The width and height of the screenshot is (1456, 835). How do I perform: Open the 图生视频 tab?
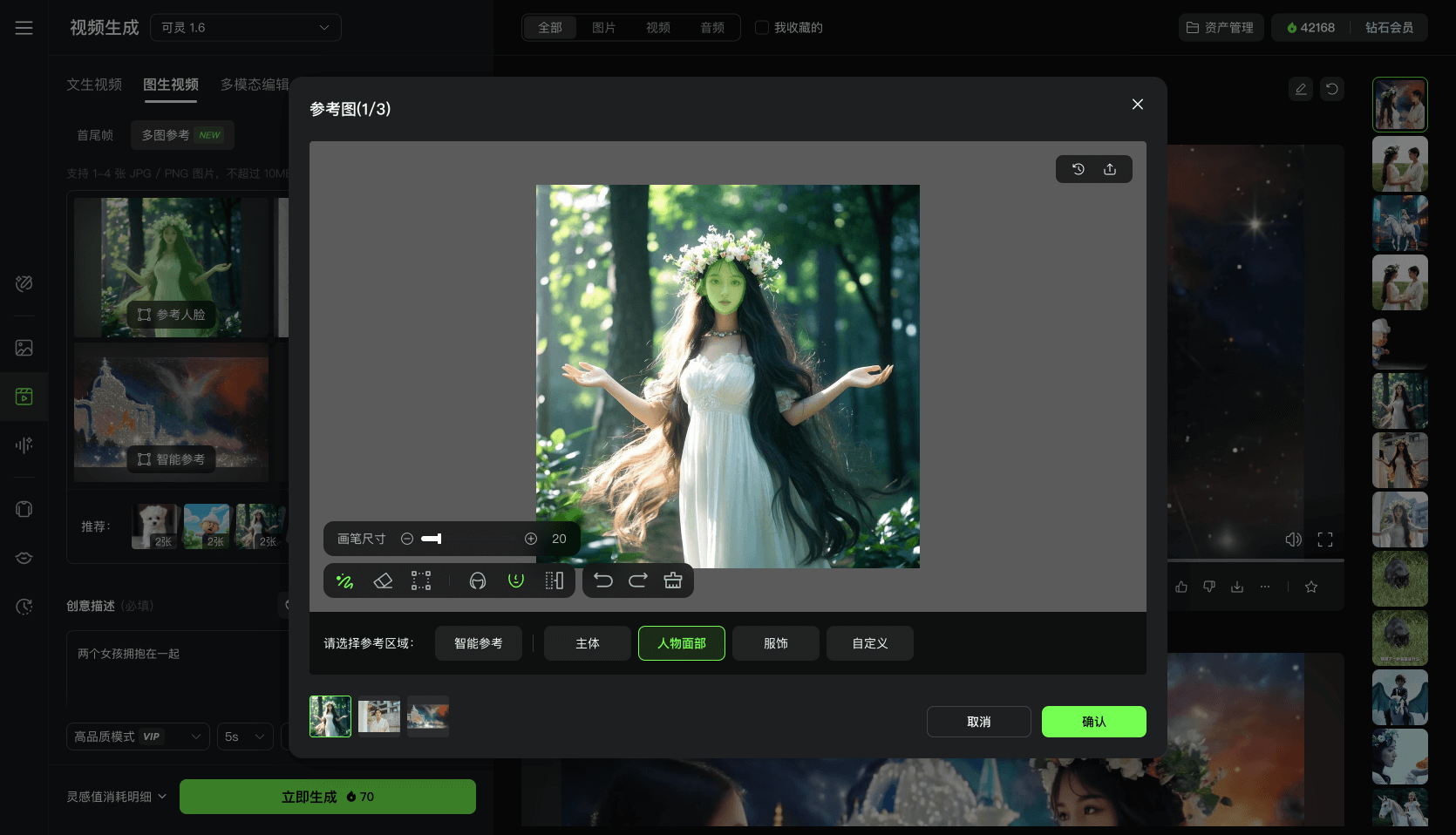click(x=171, y=85)
